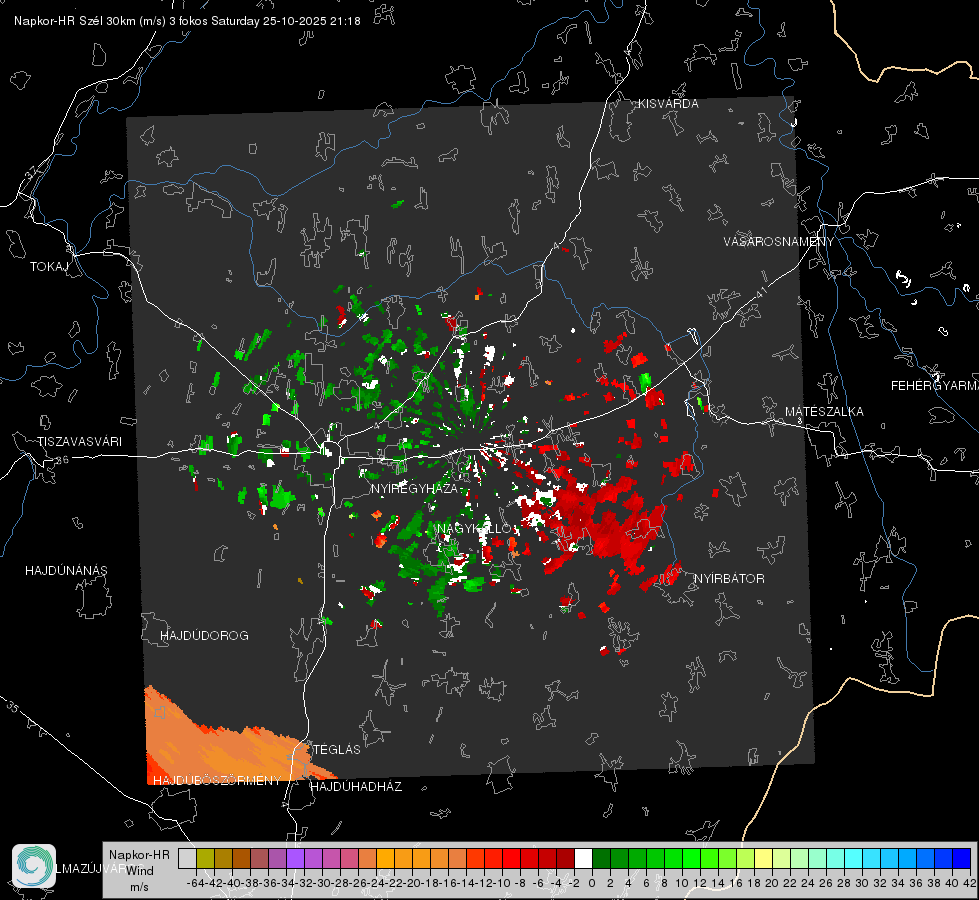Select the HAJDÚBÖSZÖRMÉNY town label
Image resolution: width=979 pixels, height=900 pixels.
217,781
